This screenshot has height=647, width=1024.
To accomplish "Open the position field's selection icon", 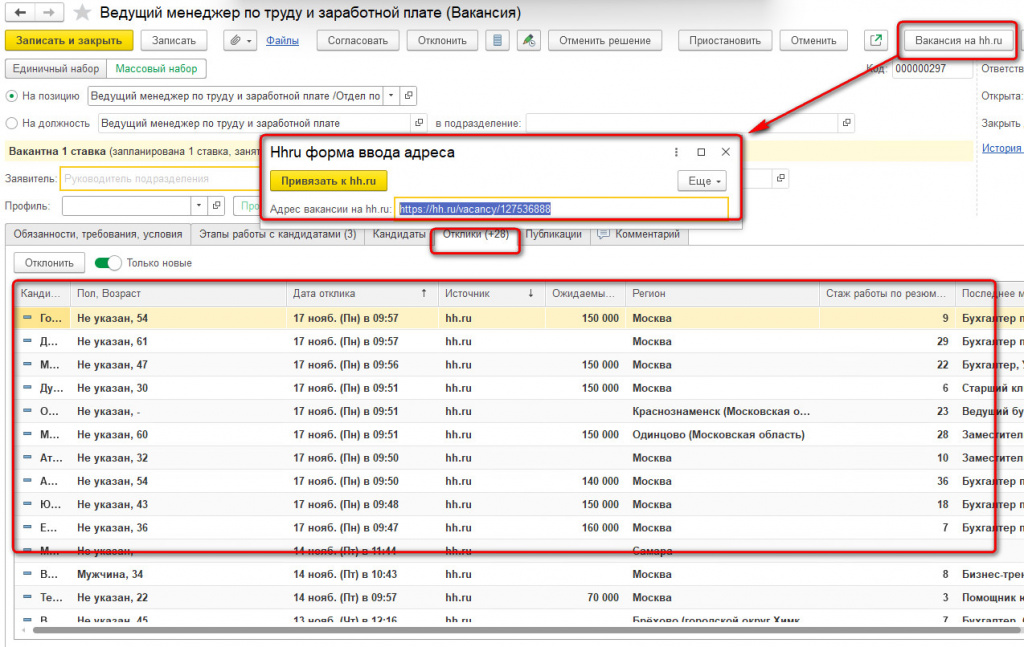I will (x=409, y=96).
